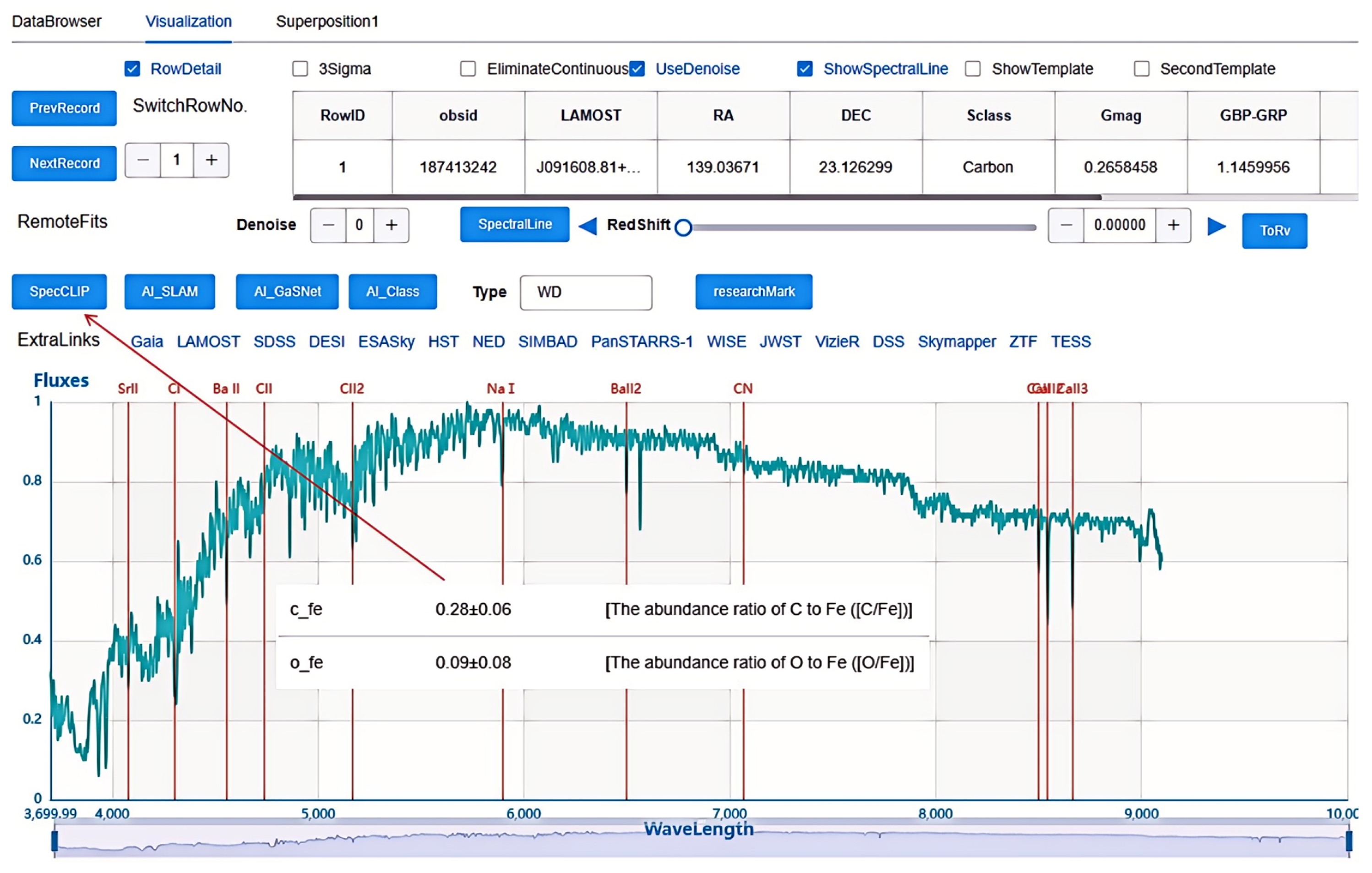
Task: Click the left handle of wavelength range bar
Action: coord(54,840)
